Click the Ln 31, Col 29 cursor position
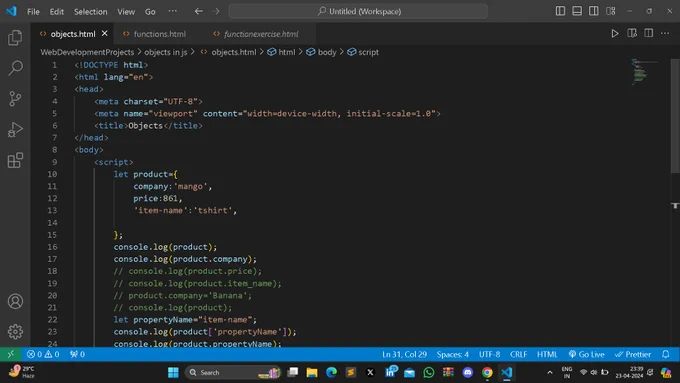680x383 pixels. (x=404, y=354)
